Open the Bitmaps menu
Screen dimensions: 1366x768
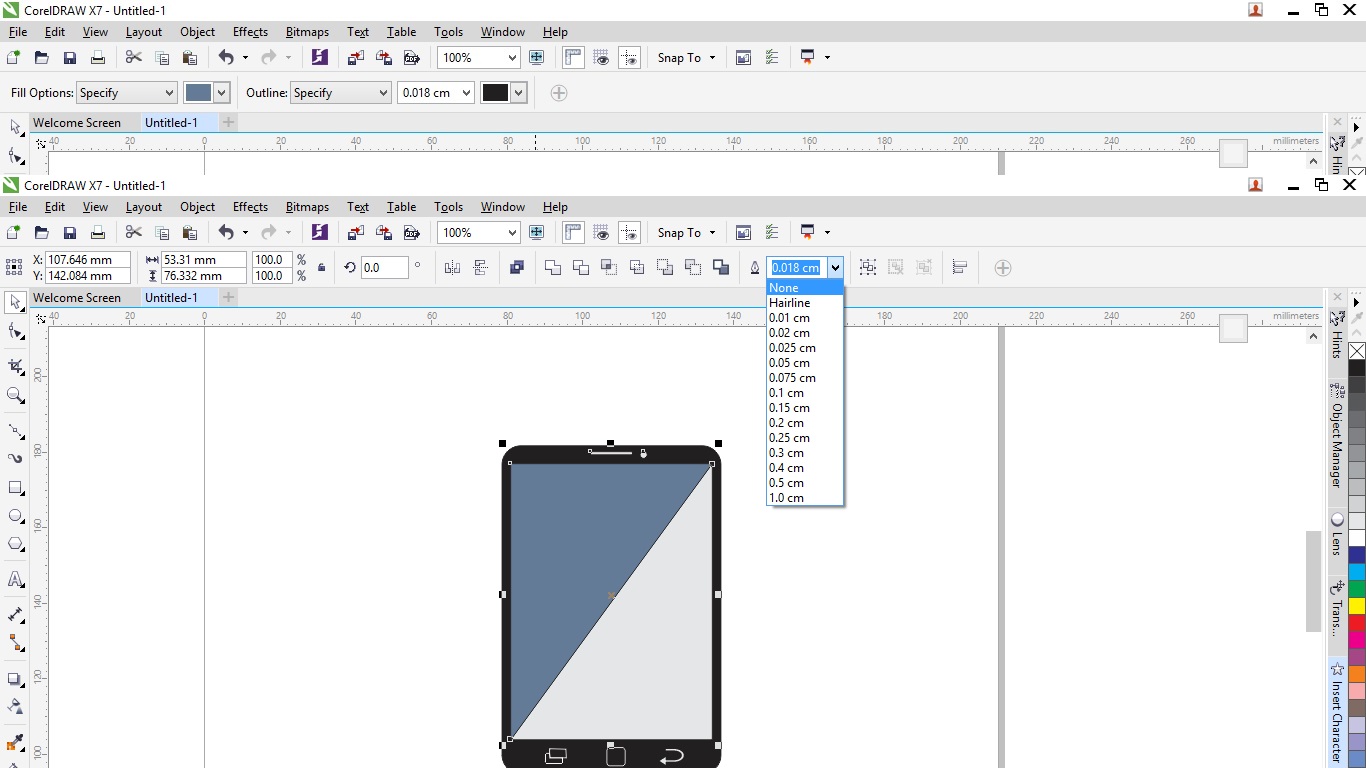pyautogui.click(x=307, y=207)
